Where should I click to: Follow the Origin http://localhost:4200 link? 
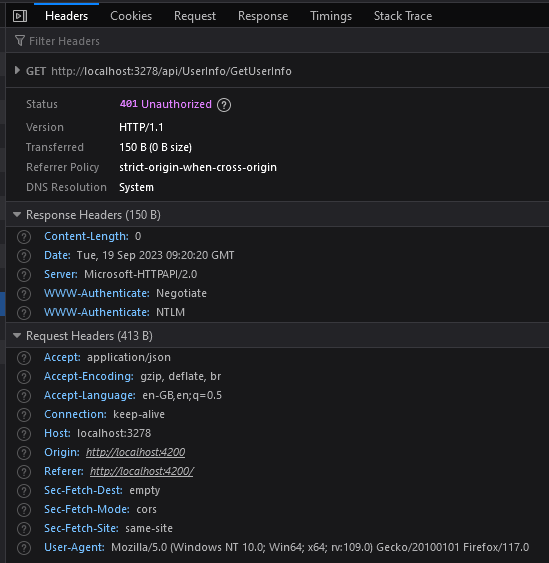(135, 452)
